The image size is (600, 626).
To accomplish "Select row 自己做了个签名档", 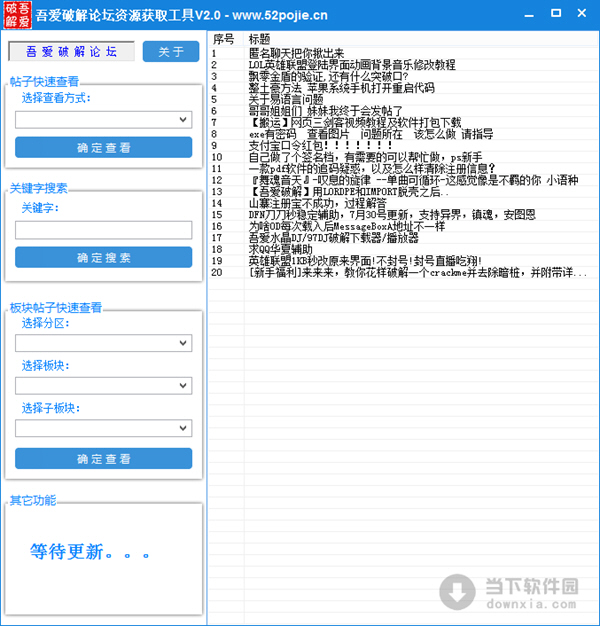I will pos(403,157).
